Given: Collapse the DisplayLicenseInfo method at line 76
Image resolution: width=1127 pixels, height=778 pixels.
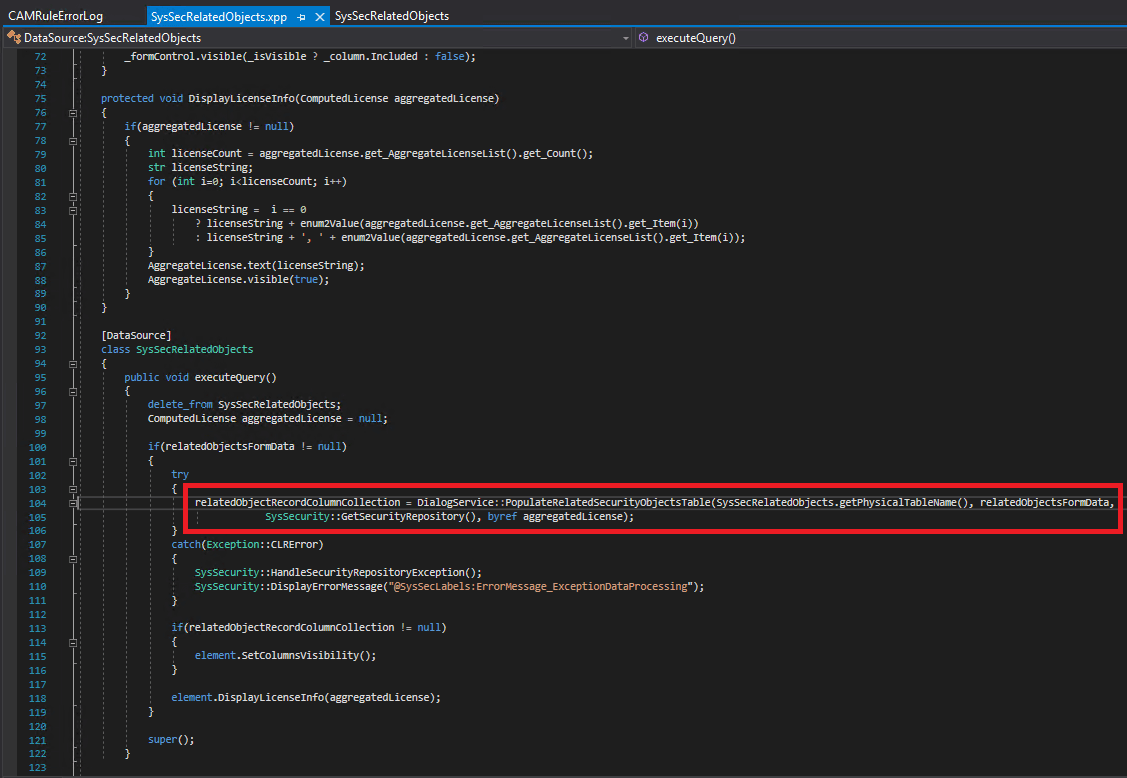Looking at the screenshot, I should 73,113.
